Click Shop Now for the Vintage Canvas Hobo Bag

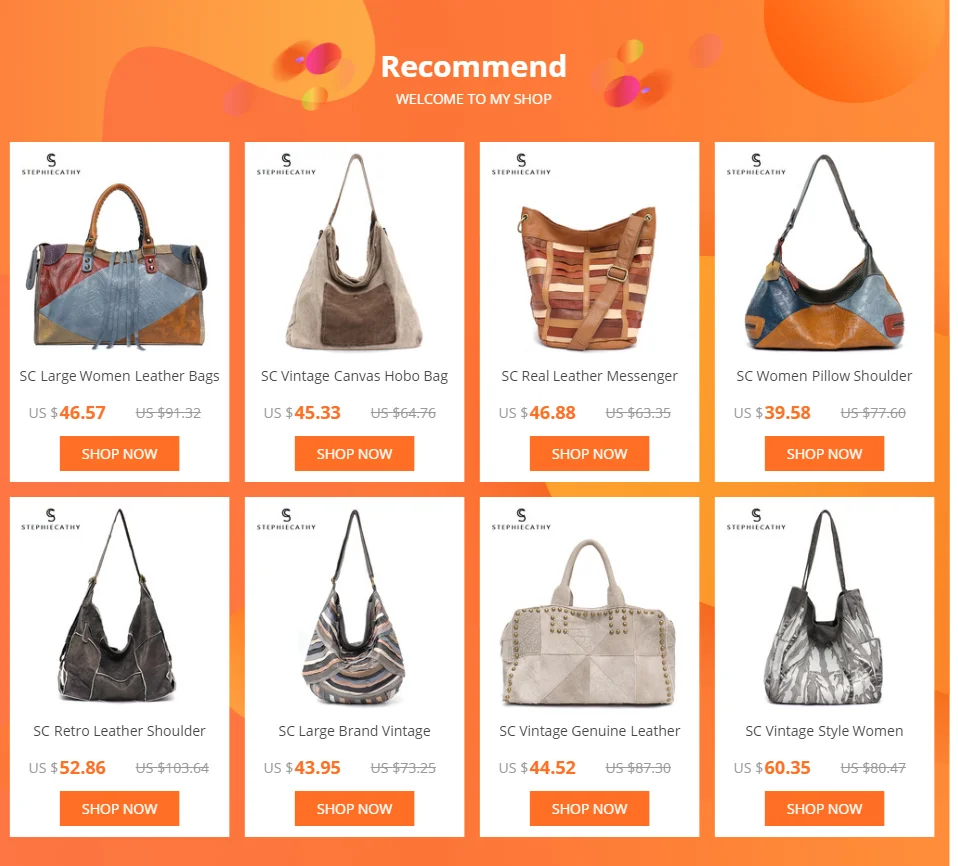tap(354, 453)
